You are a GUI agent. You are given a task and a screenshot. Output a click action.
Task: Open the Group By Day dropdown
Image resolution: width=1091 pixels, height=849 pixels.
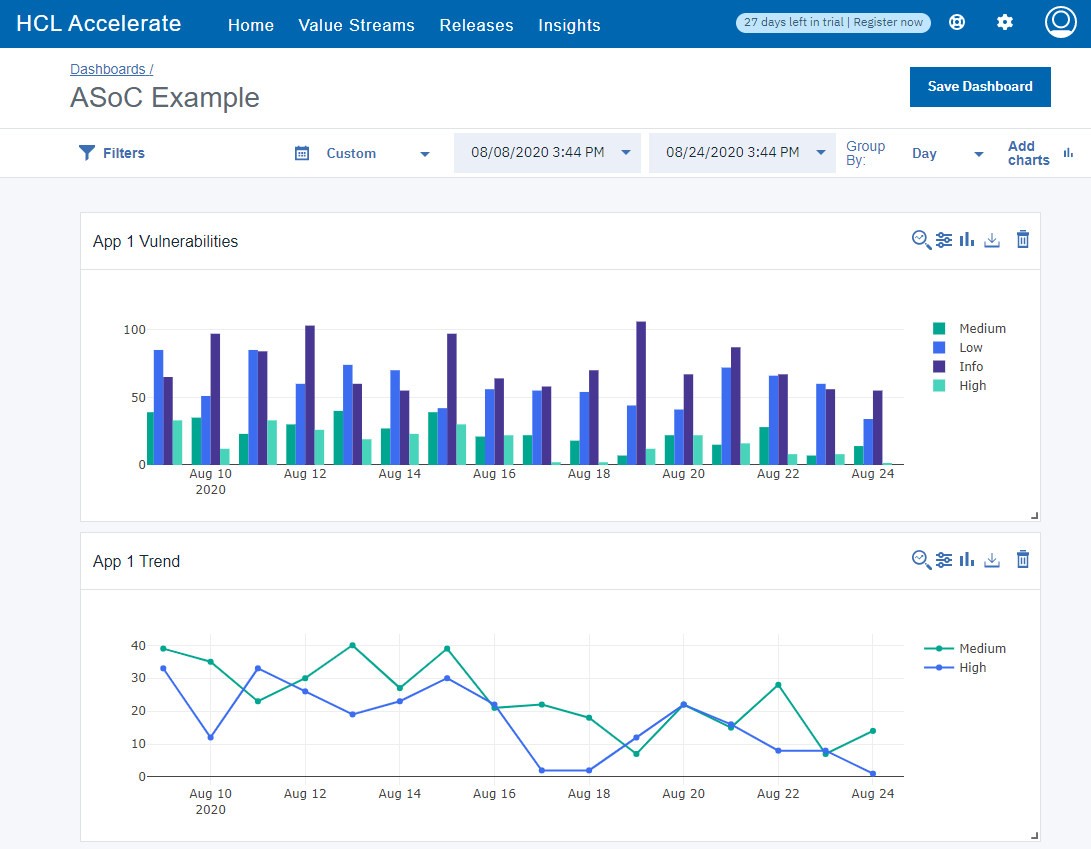[947, 153]
